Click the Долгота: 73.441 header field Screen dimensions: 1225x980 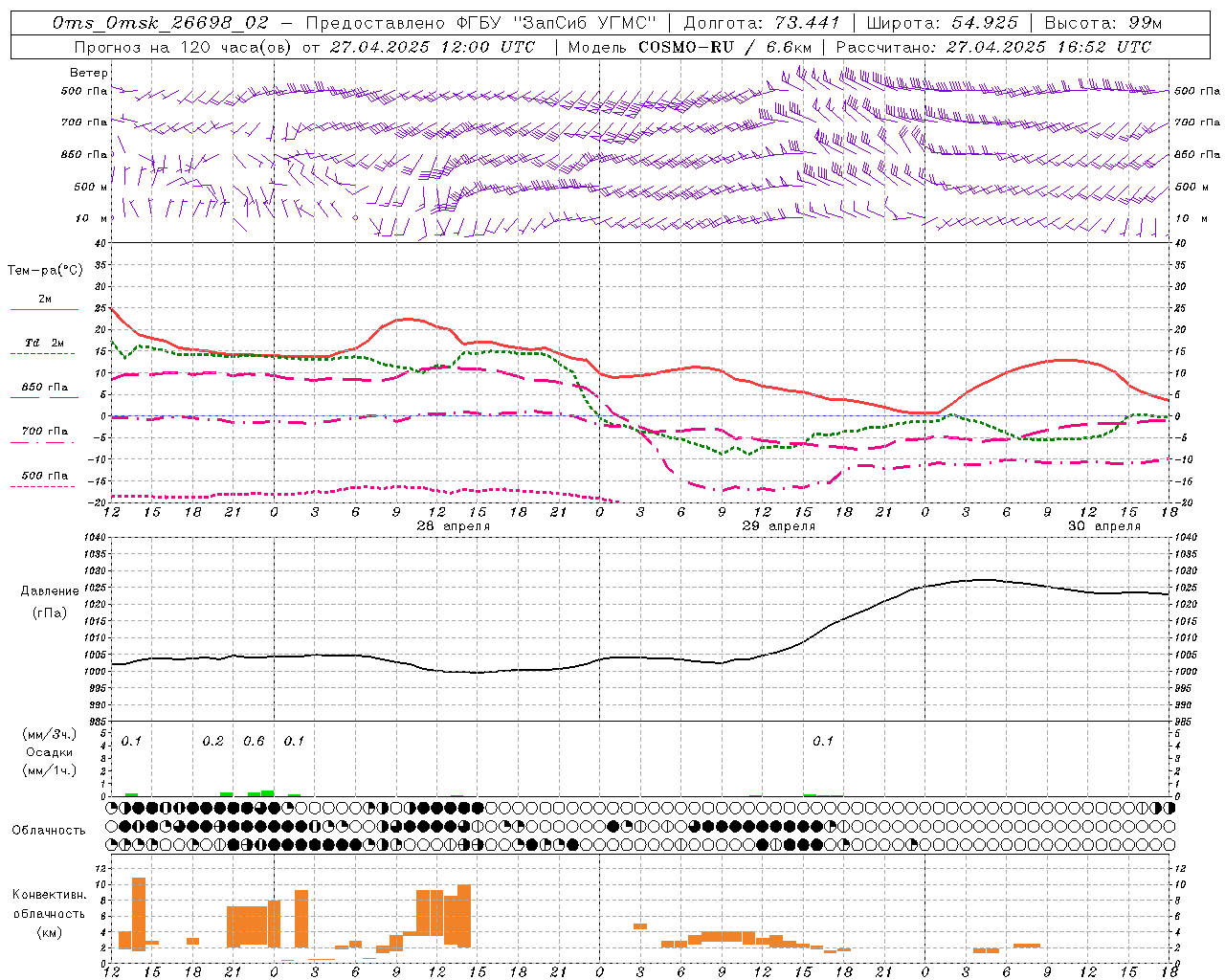click(762, 23)
